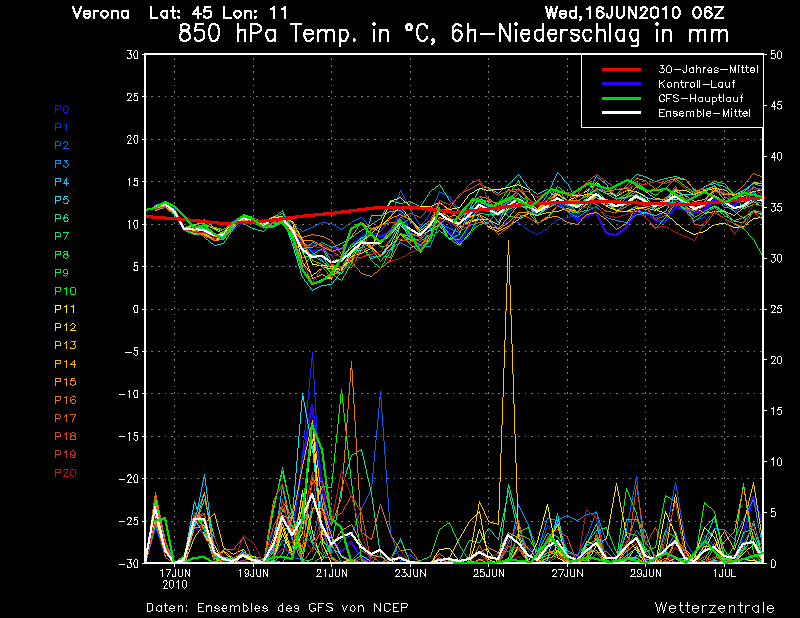
Task: Click the Wed,16JUN2010 06Z run timestamp
Action: [x=660, y=13]
